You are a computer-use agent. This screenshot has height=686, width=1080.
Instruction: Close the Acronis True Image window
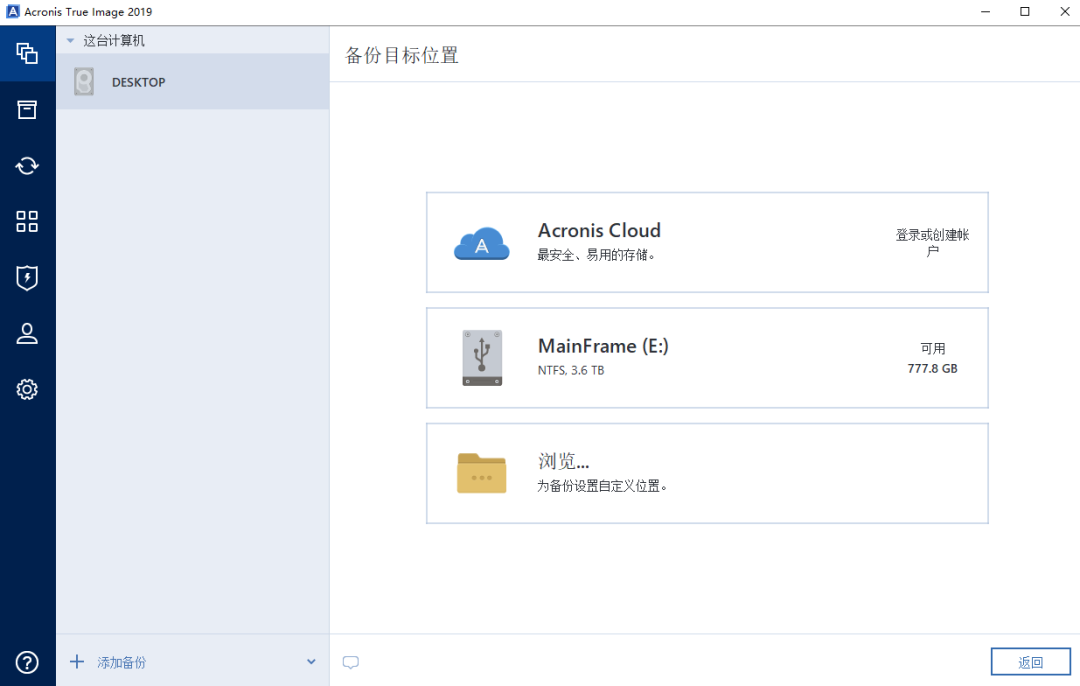coord(1064,12)
